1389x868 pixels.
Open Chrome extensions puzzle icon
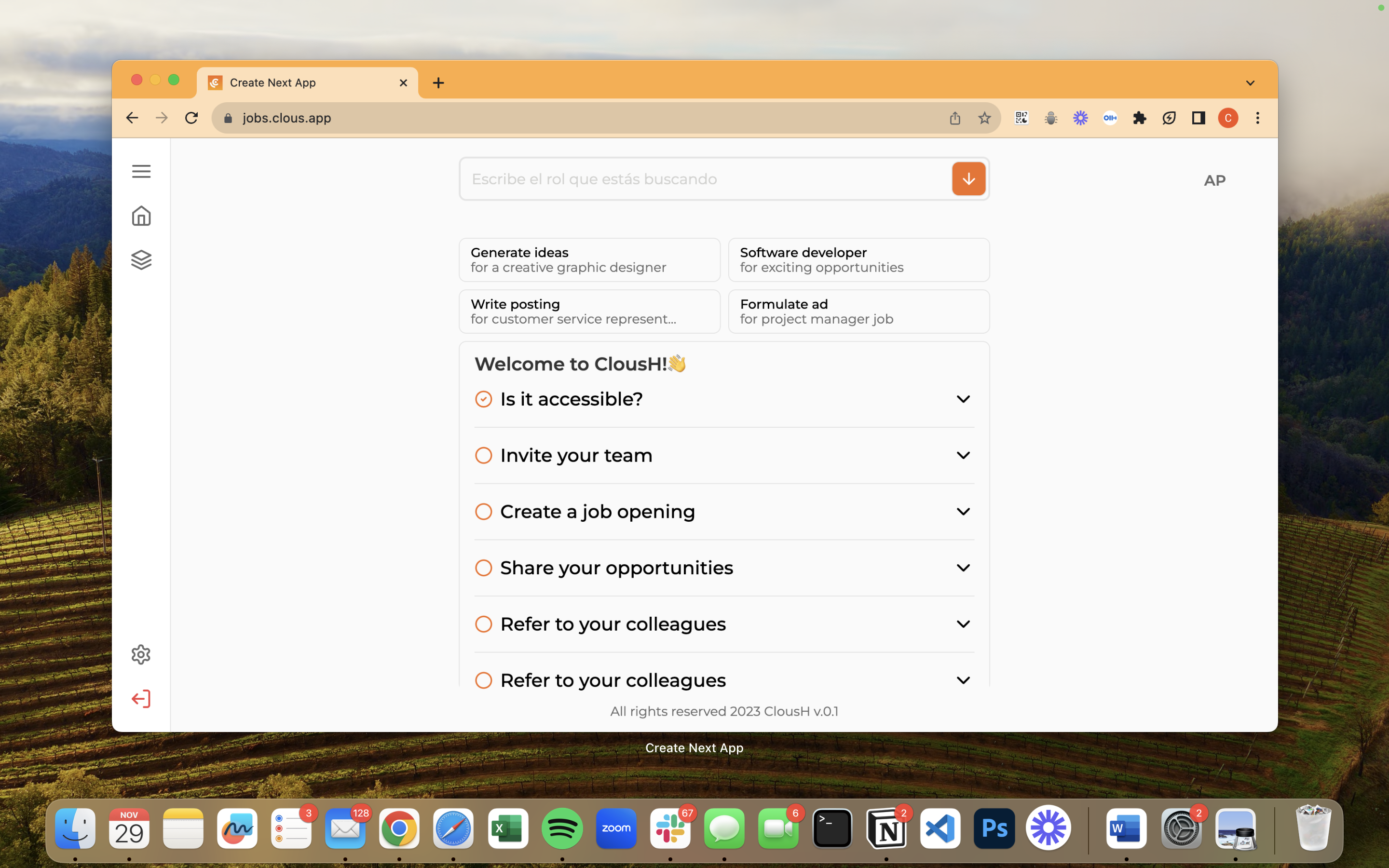pos(1139,118)
